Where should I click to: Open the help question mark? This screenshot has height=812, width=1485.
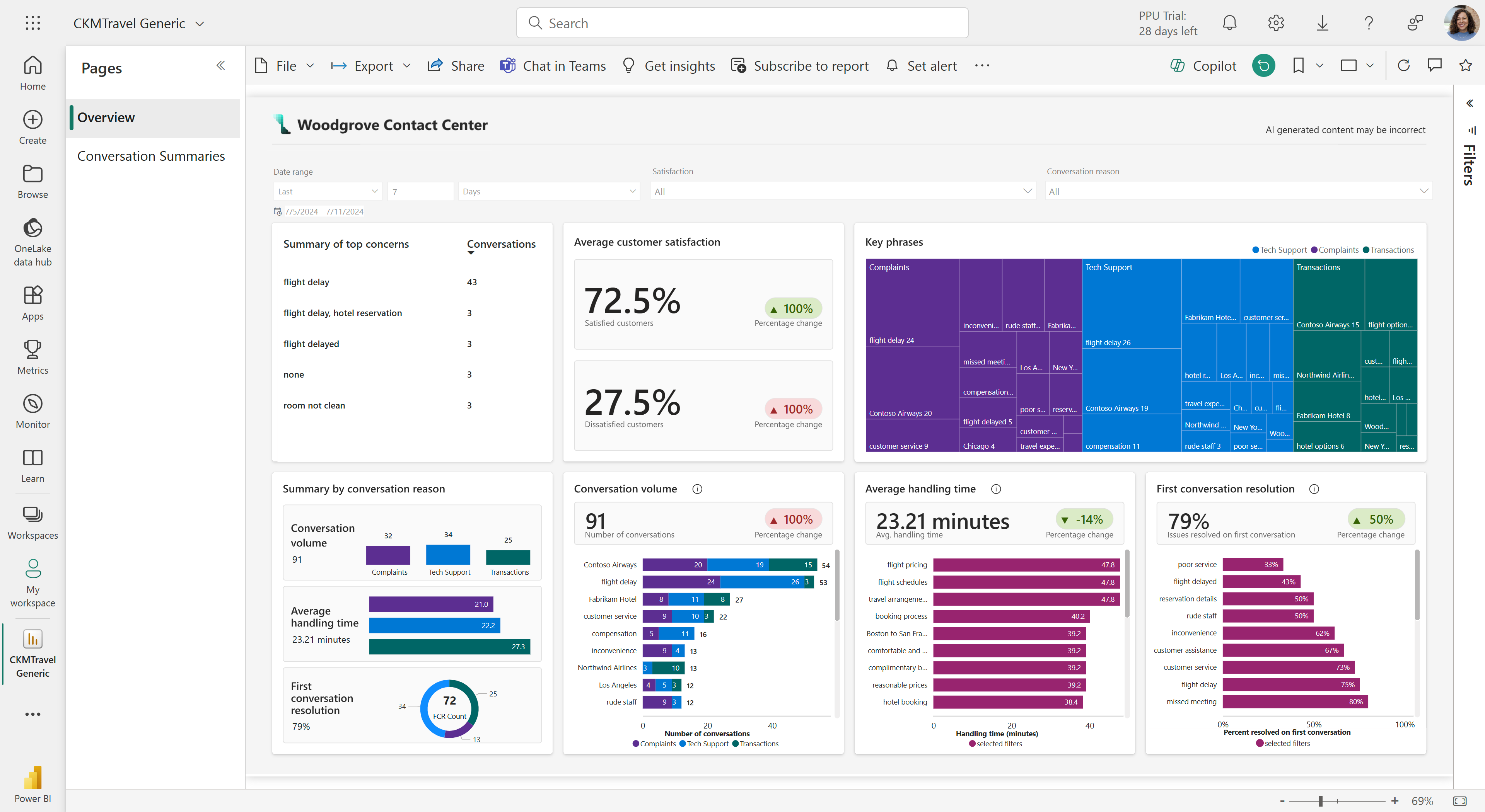[1369, 23]
